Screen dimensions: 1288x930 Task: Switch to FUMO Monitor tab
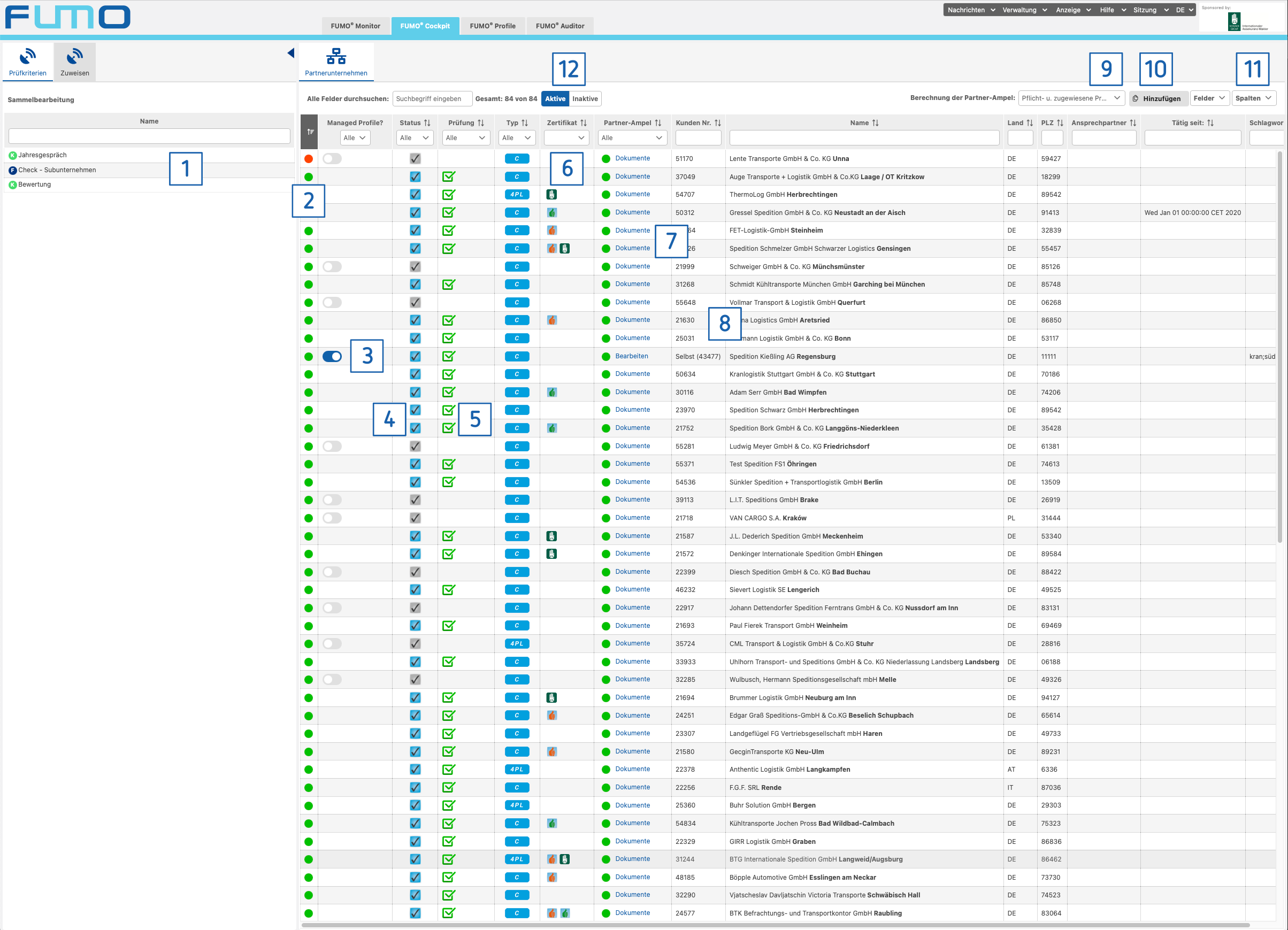point(356,26)
